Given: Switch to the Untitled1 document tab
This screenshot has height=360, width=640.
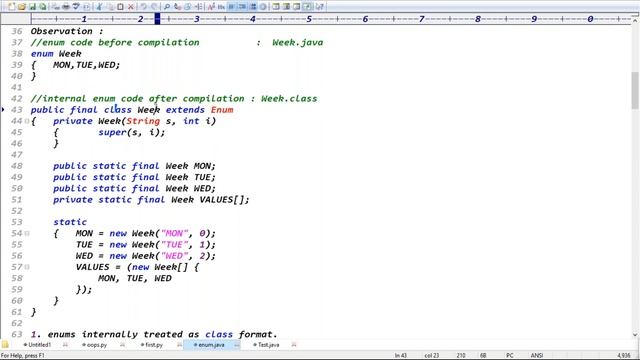Looking at the screenshot, I should (39, 345).
